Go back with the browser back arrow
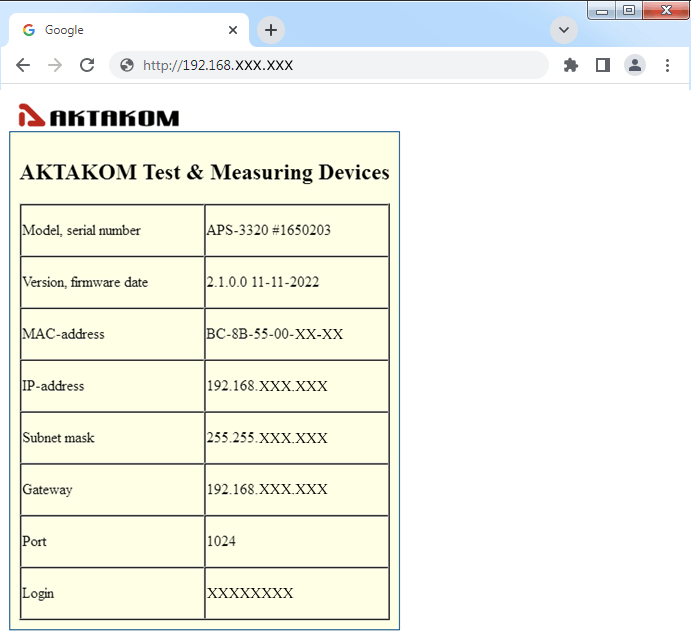Image resolution: width=691 pixels, height=642 pixels. tap(23, 65)
